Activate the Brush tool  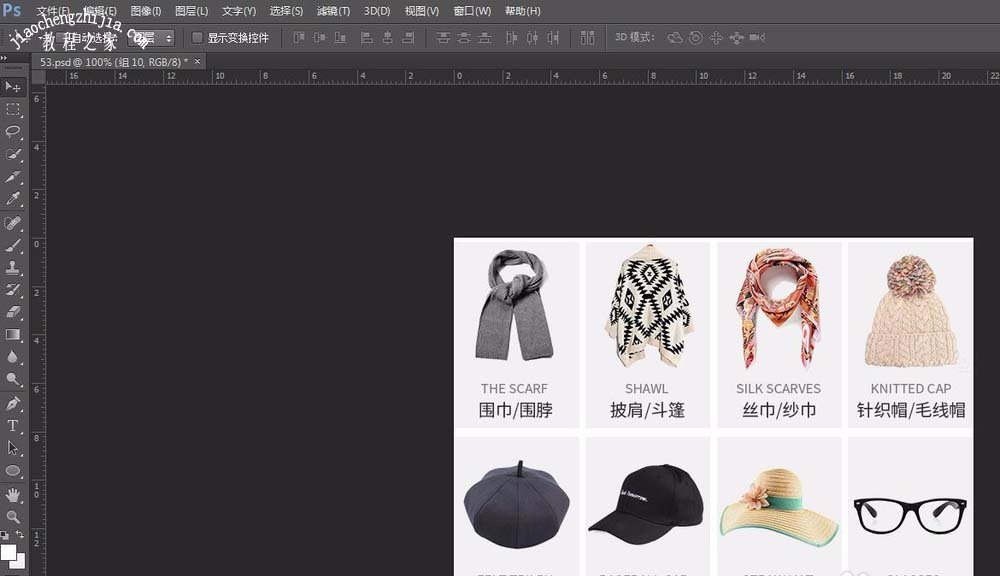point(13,244)
